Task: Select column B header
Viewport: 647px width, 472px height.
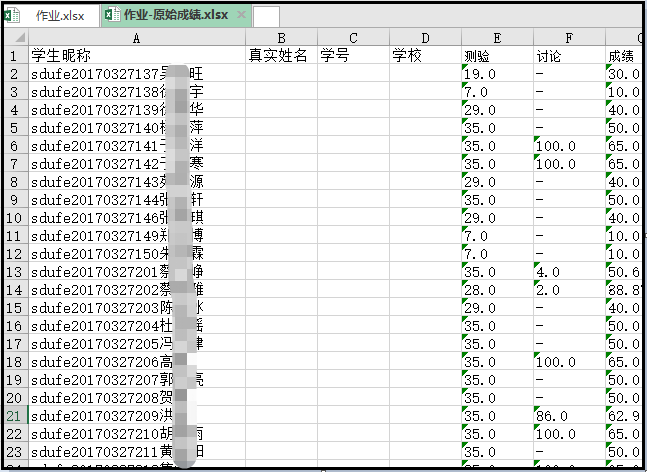Action: click(x=281, y=38)
